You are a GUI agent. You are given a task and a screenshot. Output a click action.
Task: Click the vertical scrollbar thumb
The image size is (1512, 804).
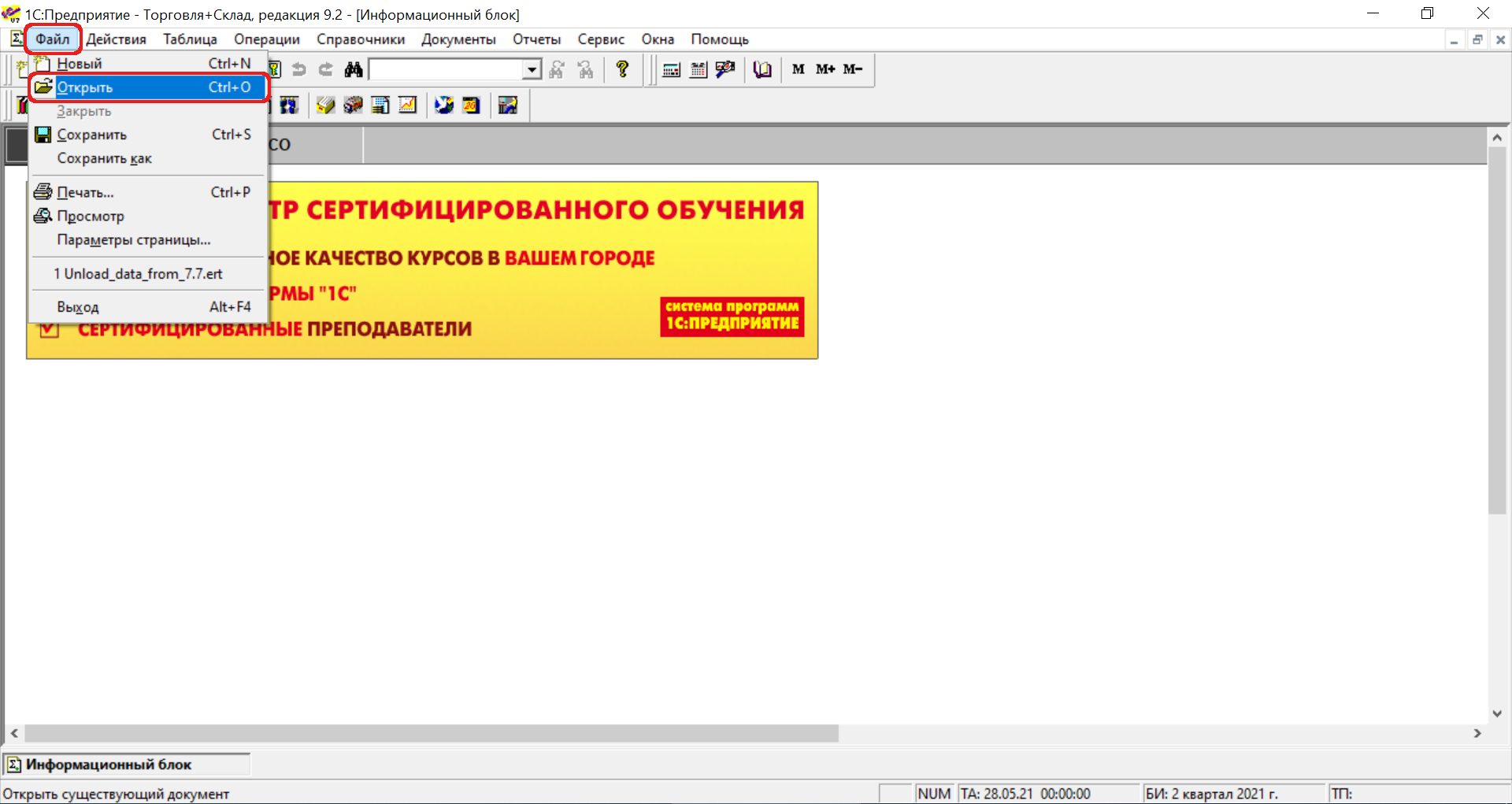click(1497, 331)
